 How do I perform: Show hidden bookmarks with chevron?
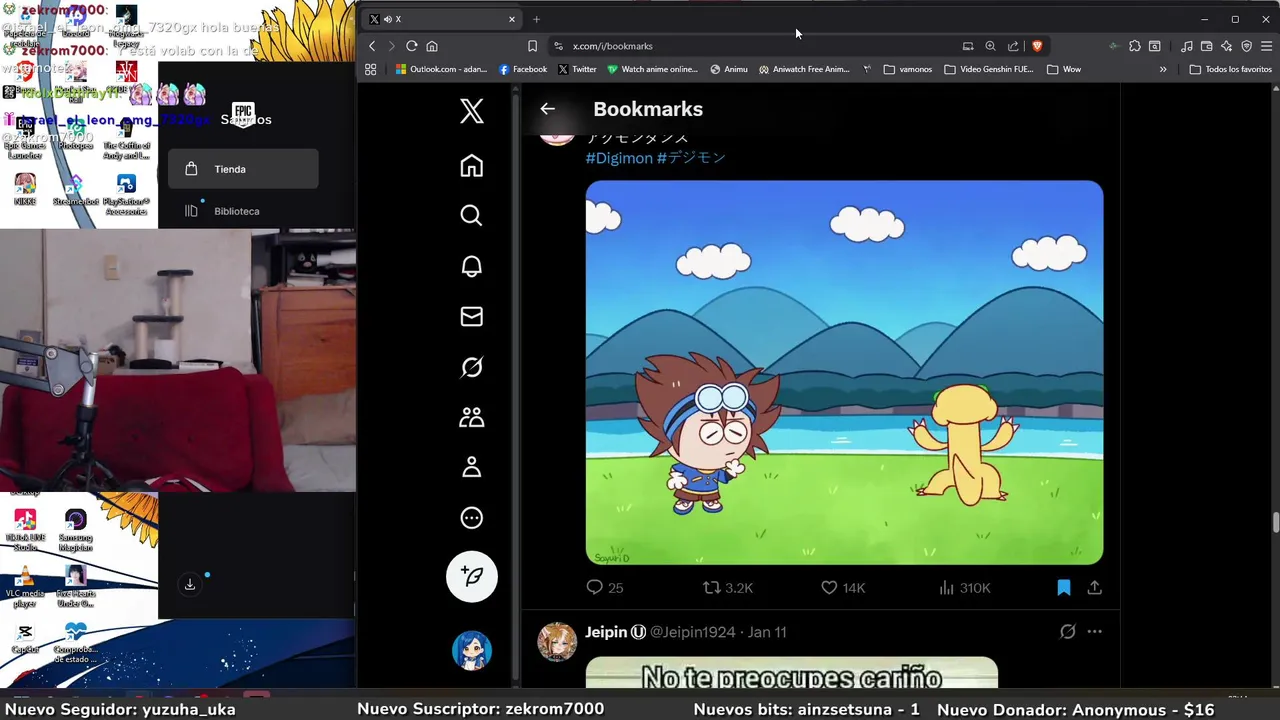[x=1163, y=69]
